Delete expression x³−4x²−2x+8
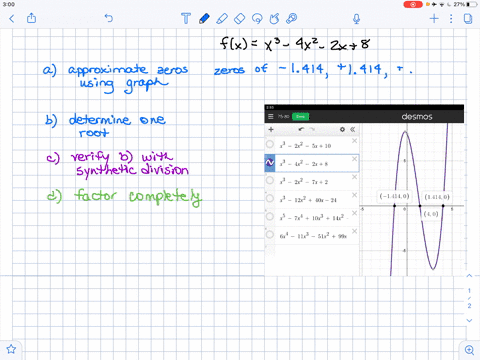The height and width of the screenshot is (360, 480). coord(354,159)
